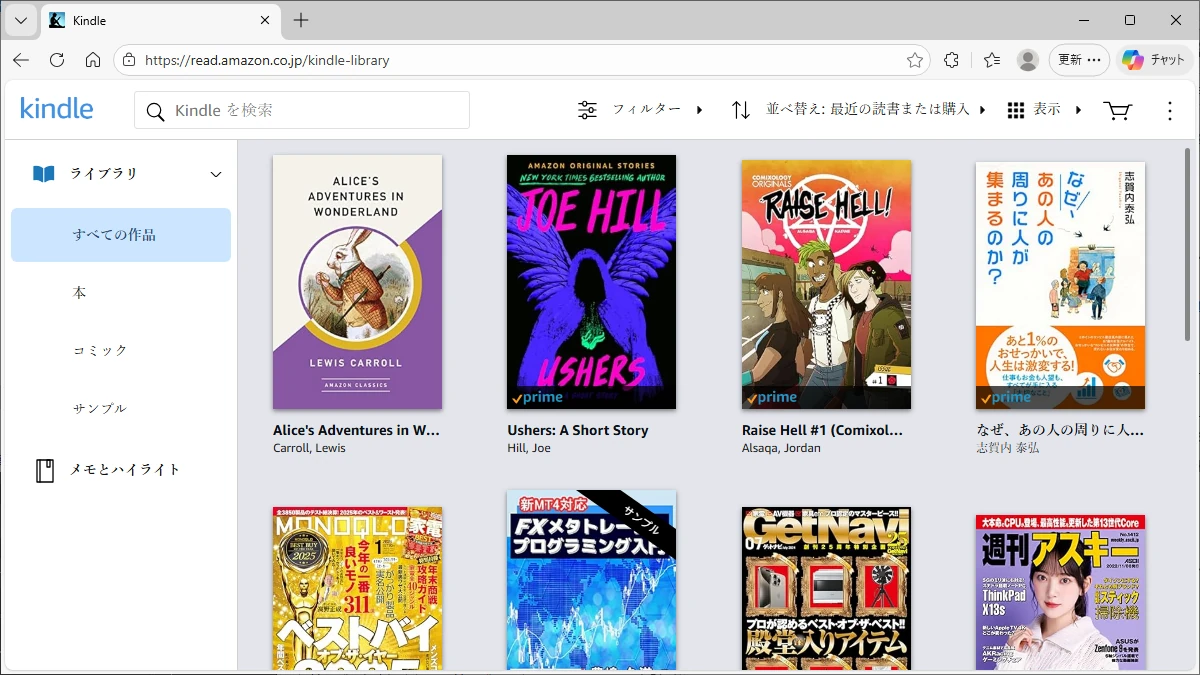Screen dimensions: 1200x675
Task: Open the three-dot more options menu
Action: tap(1169, 110)
